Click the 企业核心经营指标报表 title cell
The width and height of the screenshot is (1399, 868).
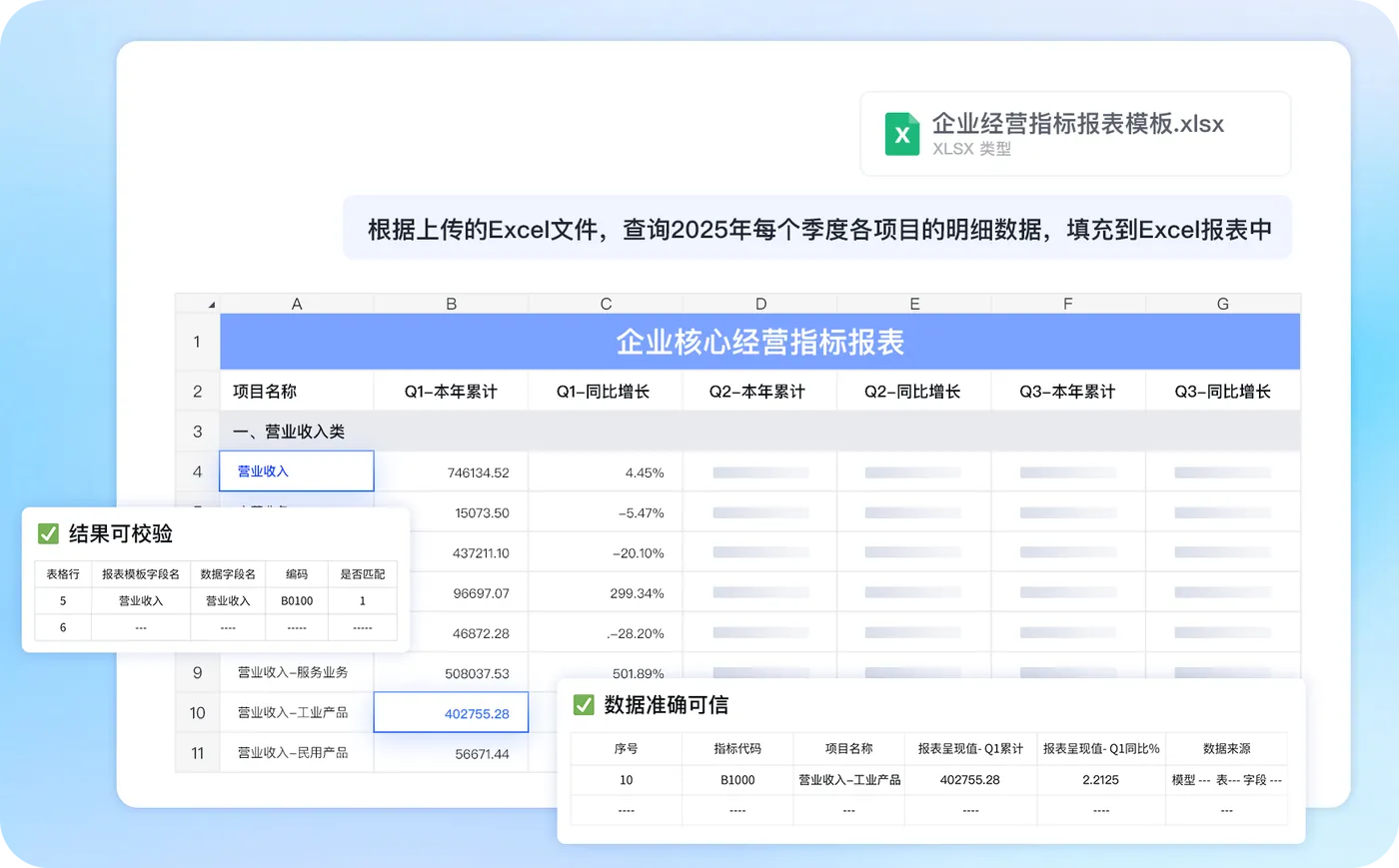pyautogui.click(x=760, y=342)
